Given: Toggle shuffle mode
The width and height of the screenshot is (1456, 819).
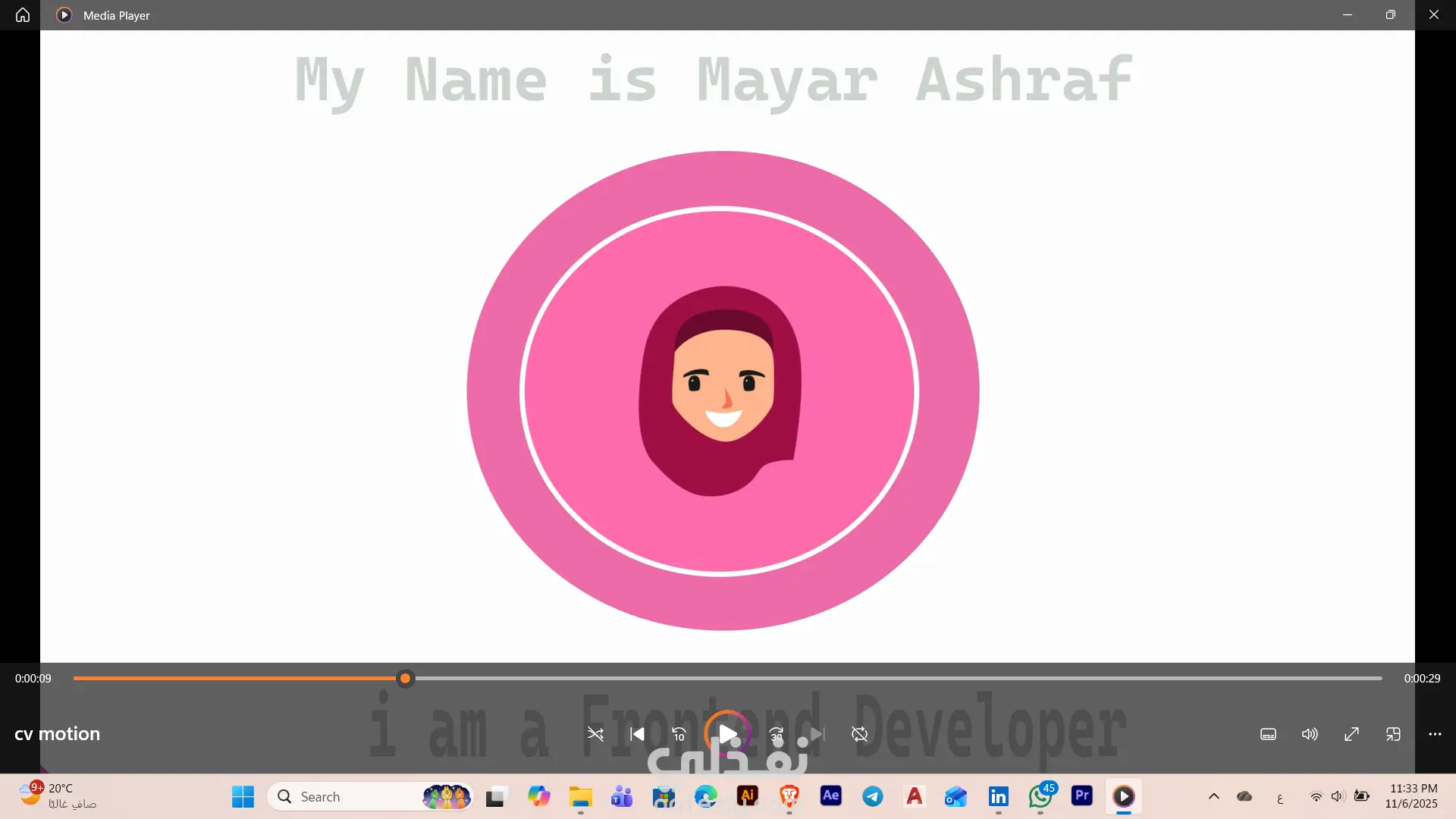Looking at the screenshot, I should pyautogui.click(x=595, y=734).
